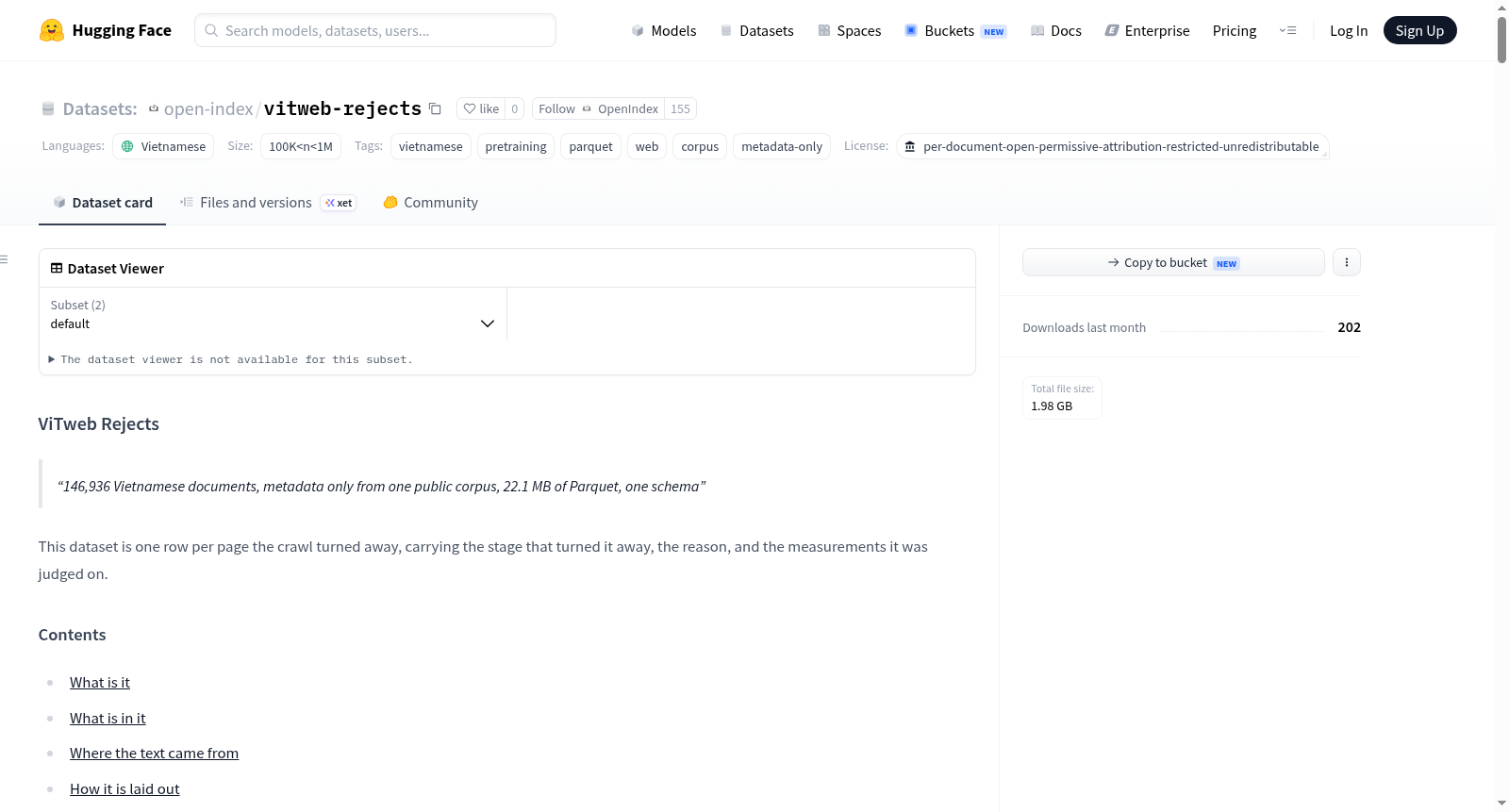Image resolution: width=1509 pixels, height=812 pixels.
Task: View the Pricing page
Action: click(1235, 30)
